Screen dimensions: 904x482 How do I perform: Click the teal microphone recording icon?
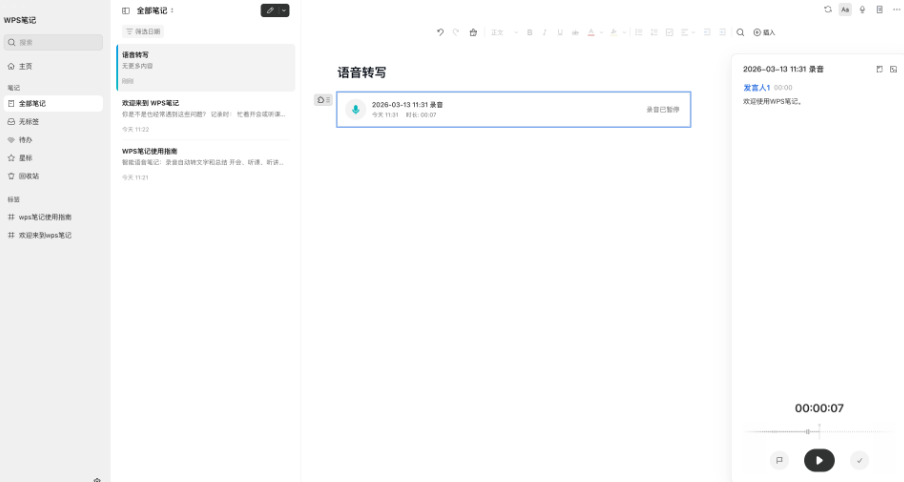tap(356, 109)
